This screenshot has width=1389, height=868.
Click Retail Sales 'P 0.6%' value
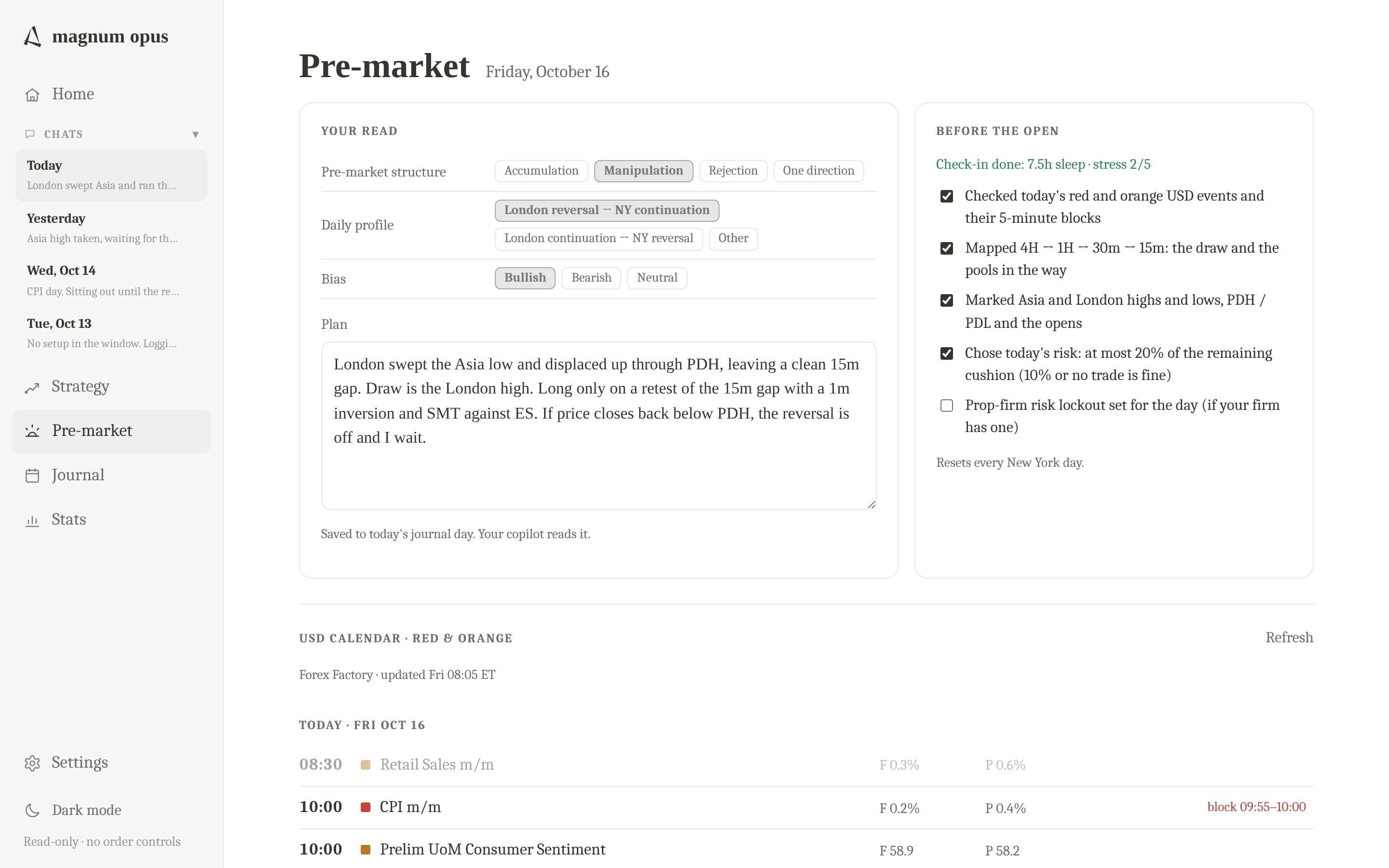pos(1005,765)
